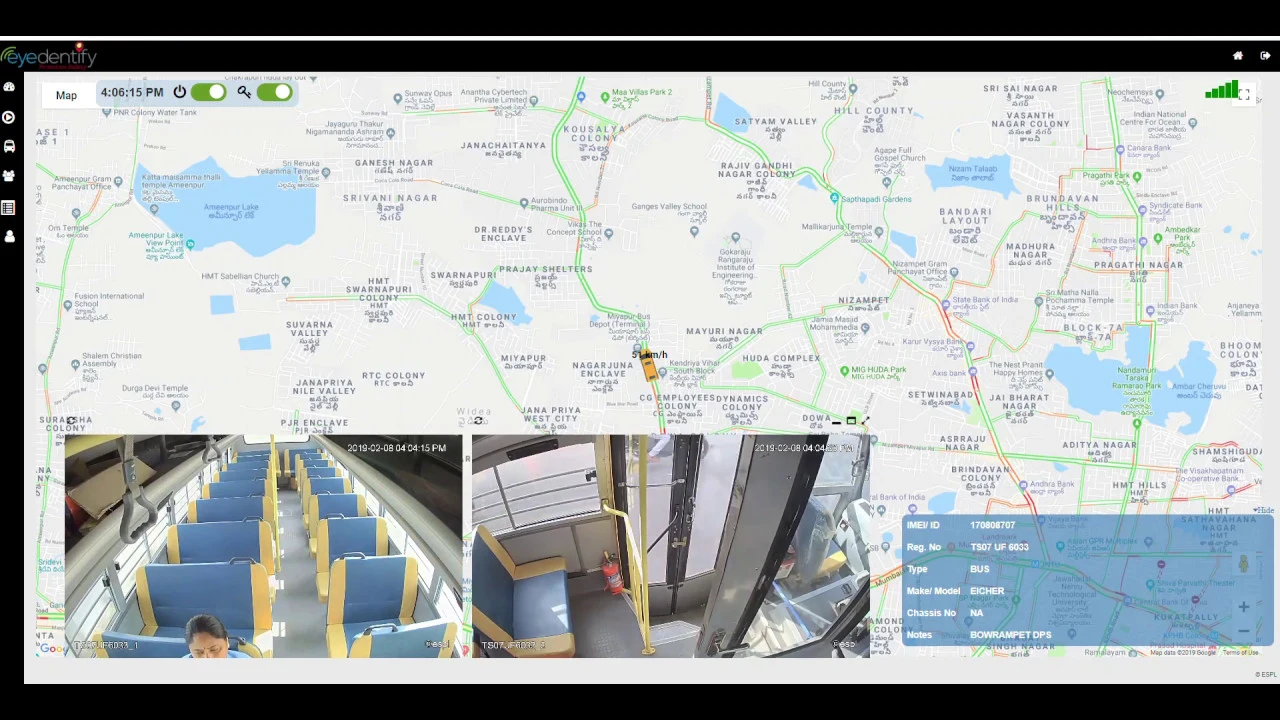Click the IMEI 170808707 value

992,525
